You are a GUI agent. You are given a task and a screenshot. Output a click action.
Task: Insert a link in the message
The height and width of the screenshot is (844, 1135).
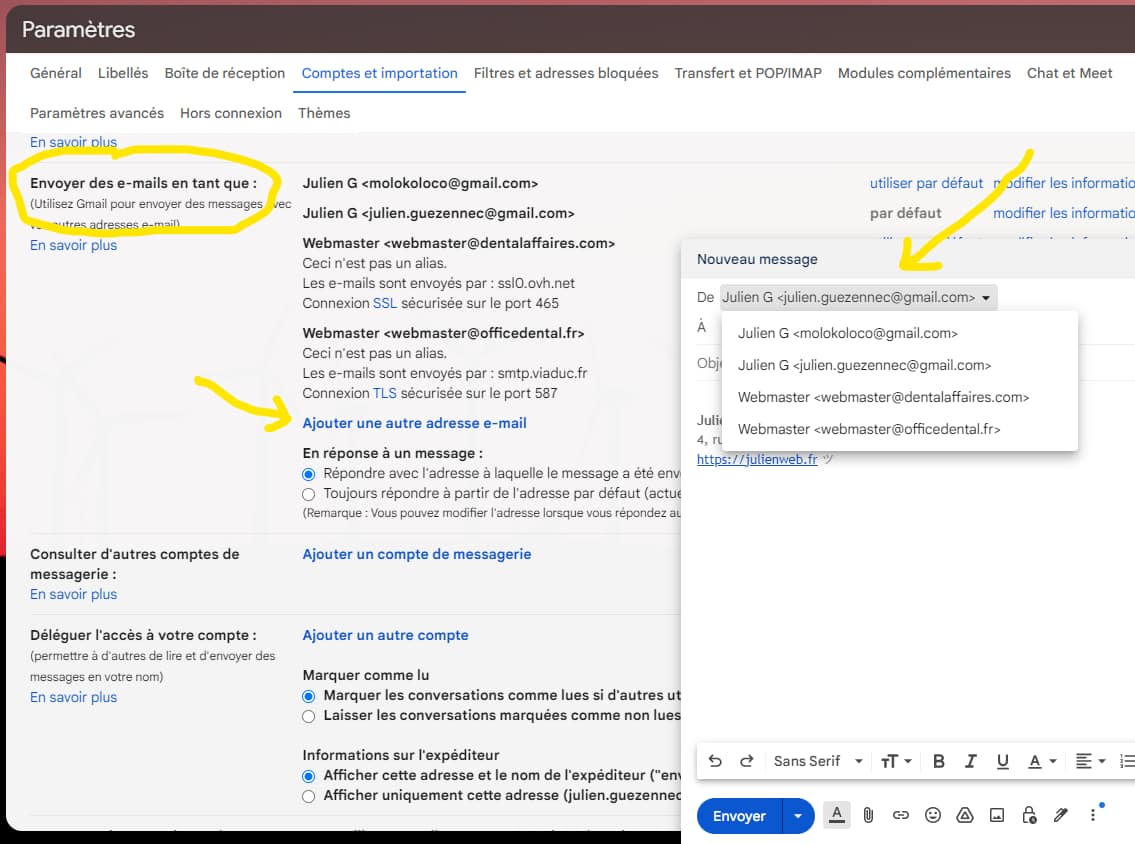[x=901, y=816]
